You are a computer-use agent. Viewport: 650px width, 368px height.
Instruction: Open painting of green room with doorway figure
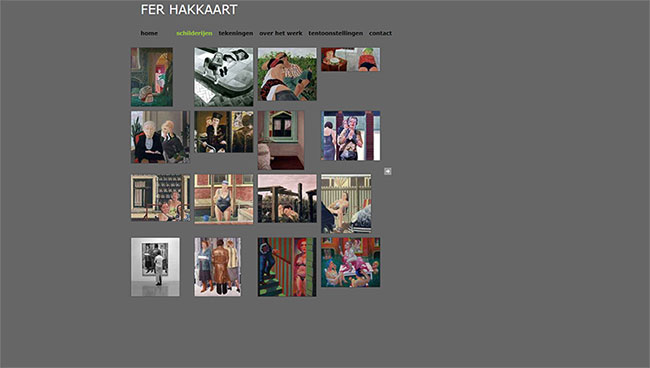152,77
